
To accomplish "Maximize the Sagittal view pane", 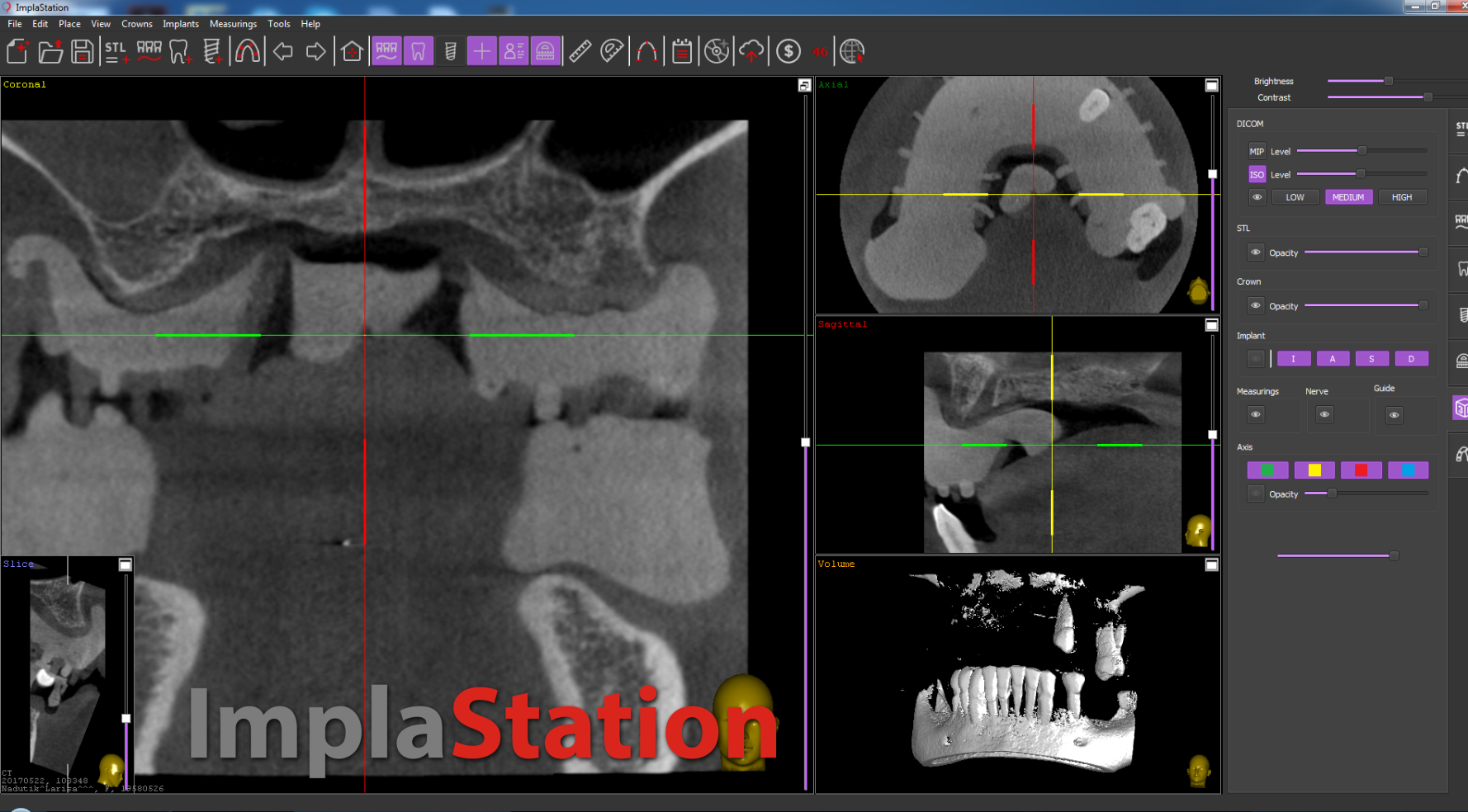I will pos(1211,325).
